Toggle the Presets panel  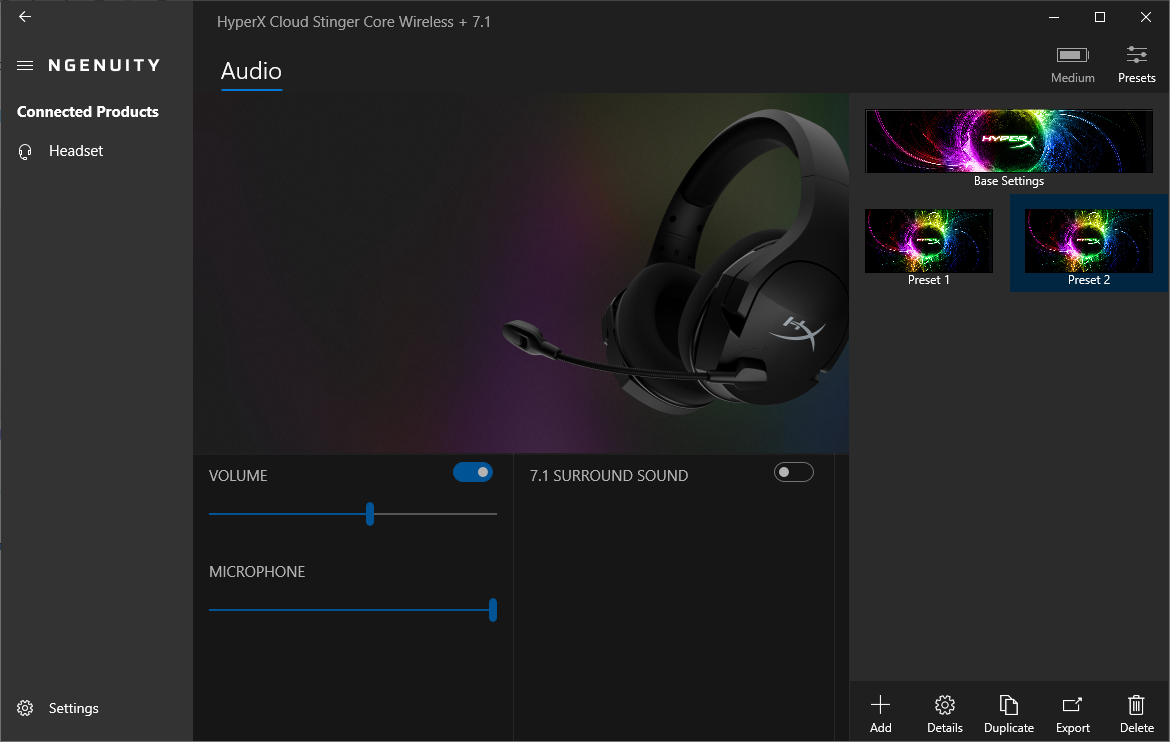click(1136, 65)
